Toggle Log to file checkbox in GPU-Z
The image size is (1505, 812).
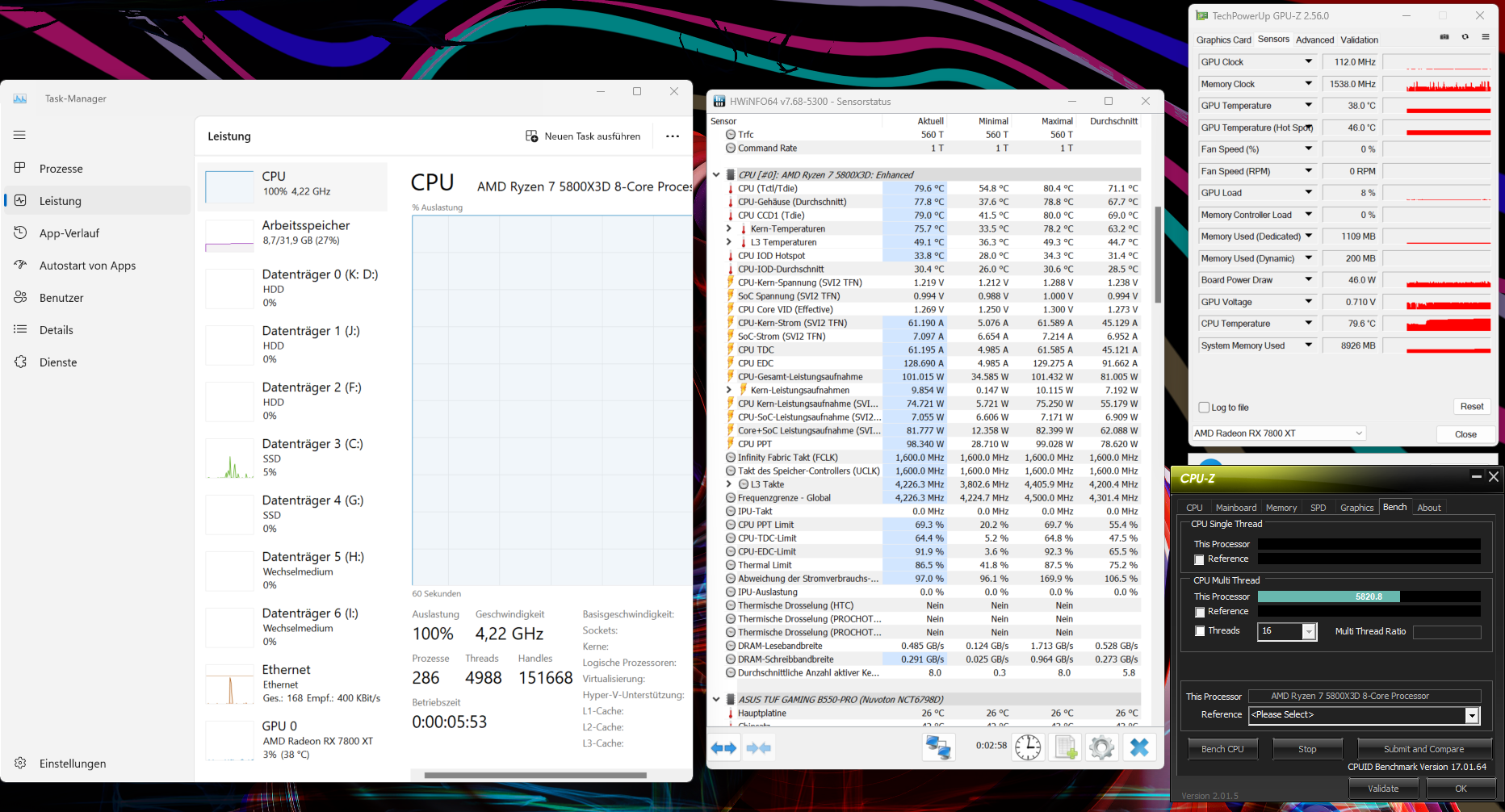click(1205, 408)
